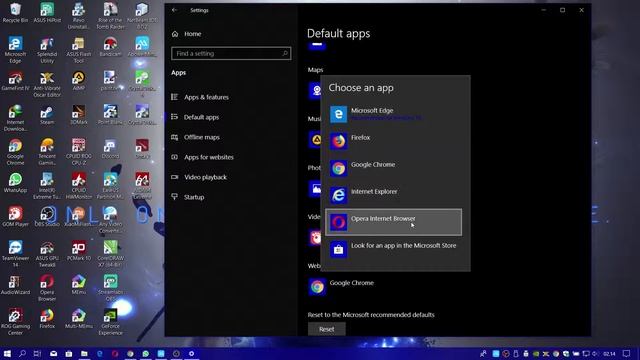Open File Explorer from taskbar
Viewport: 640px width, 360px height.
(84, 353)
